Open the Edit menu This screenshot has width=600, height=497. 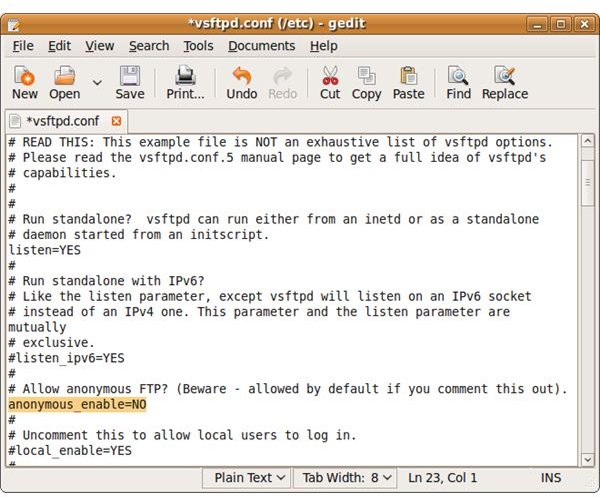coord(59,46)
